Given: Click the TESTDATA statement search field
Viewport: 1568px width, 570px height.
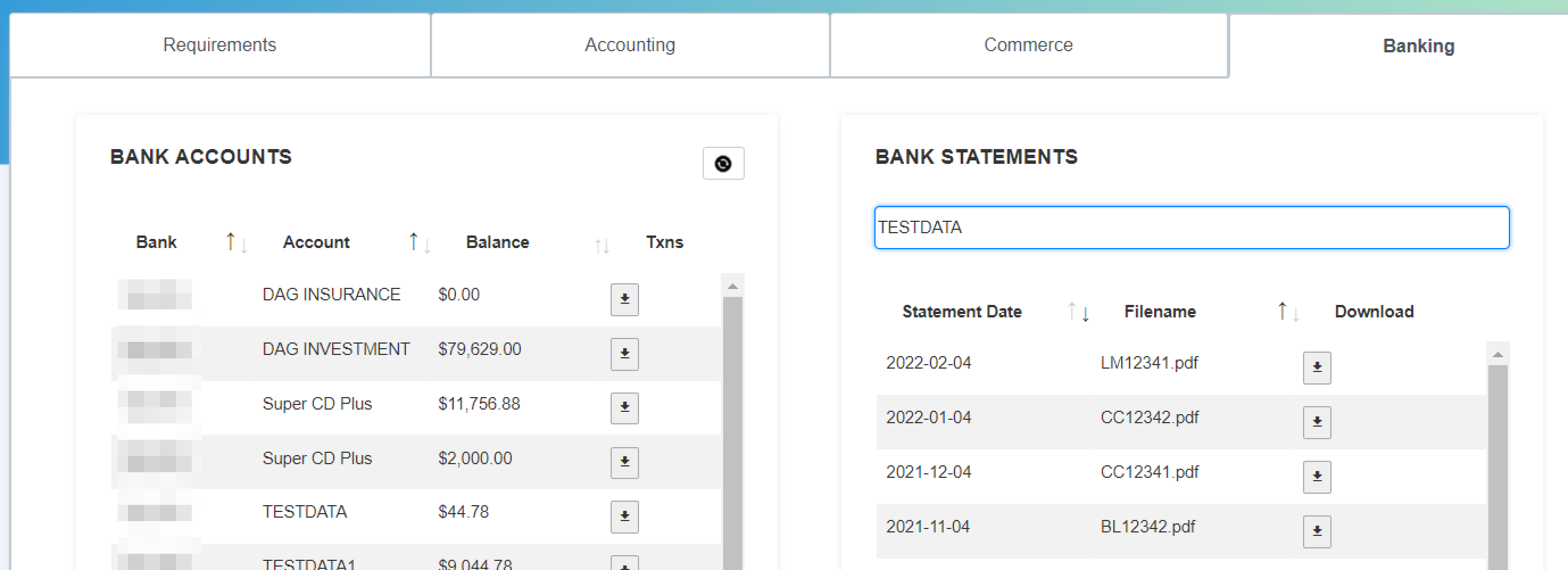Looking at the screenshot, I should pos(1192,227).
